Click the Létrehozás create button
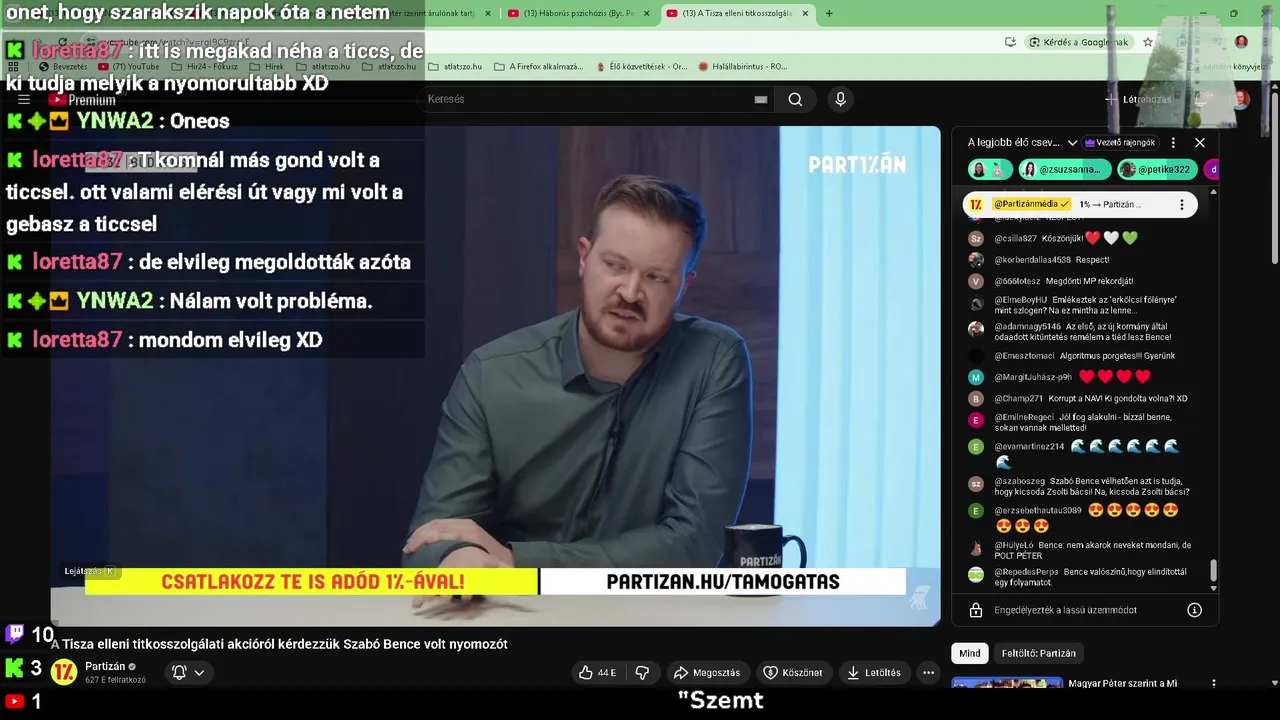1280x720 pixels. [x=1138, y=99]
